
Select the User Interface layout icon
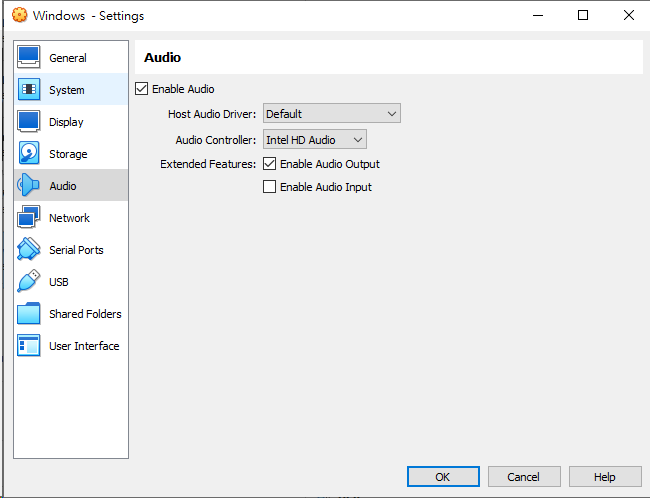click(29, 346)
